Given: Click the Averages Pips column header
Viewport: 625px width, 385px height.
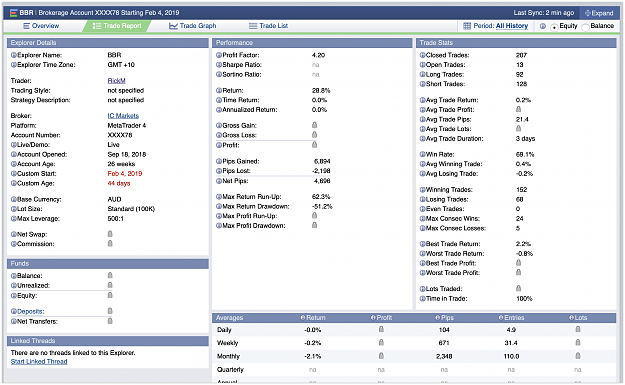Looking at the screenshot, I should tap(444, 318).
